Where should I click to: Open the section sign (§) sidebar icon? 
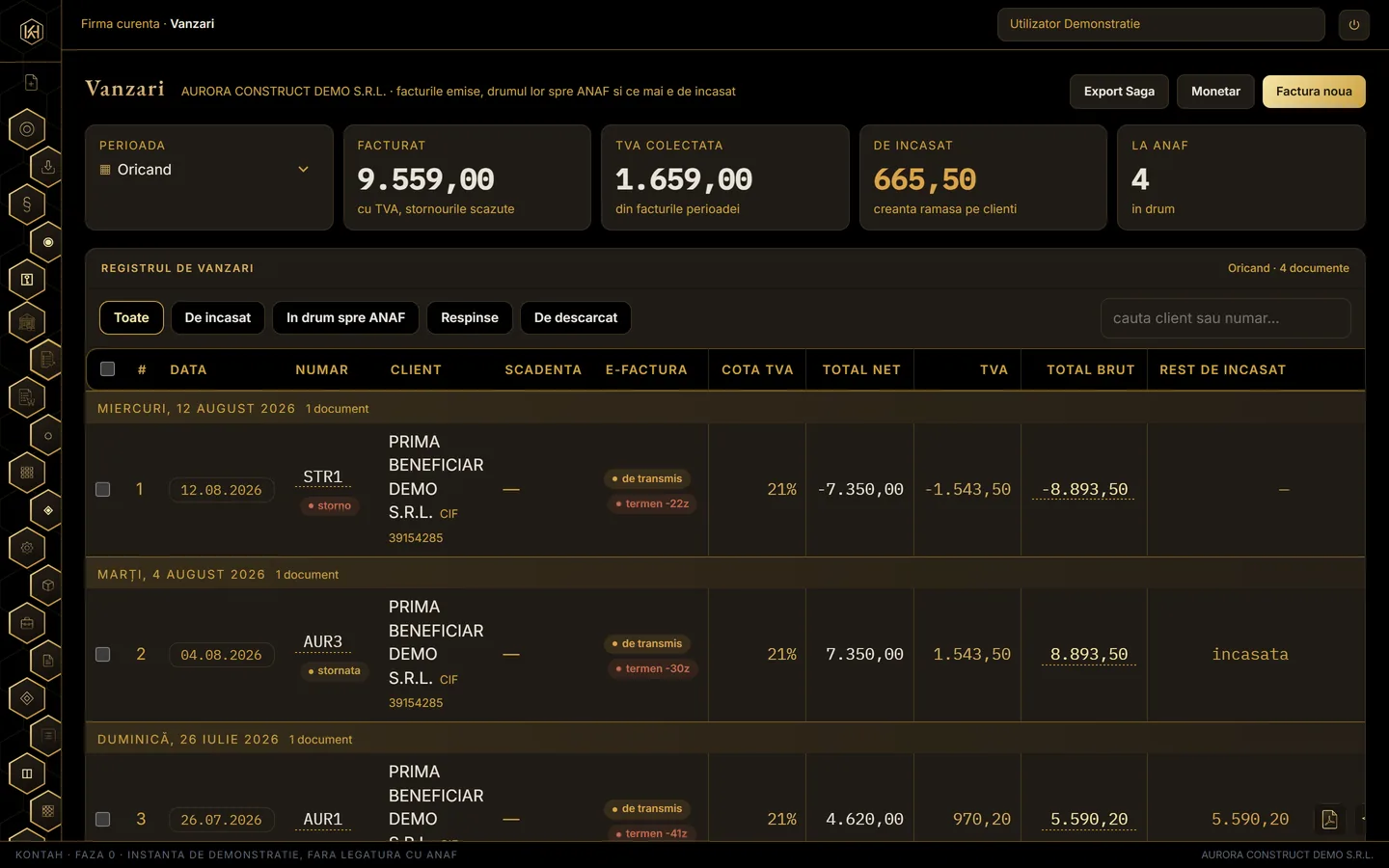(27, 204)
